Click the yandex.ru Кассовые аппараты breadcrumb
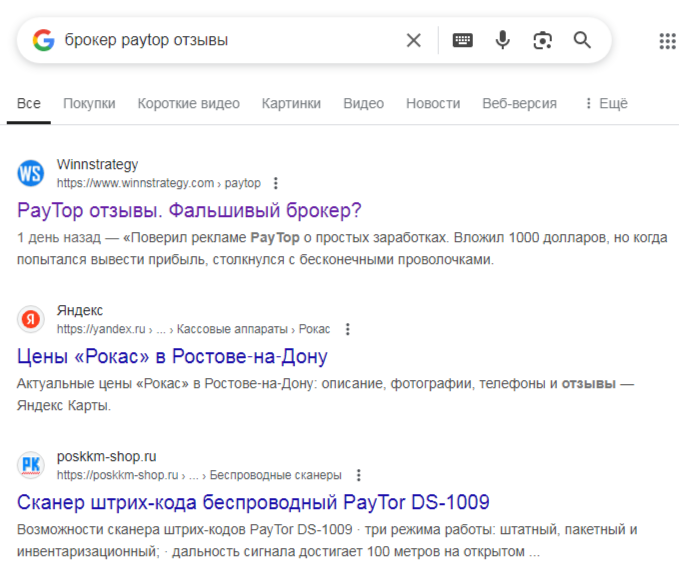Image resolution: width=679 pixels, height=568 pixels. pyautogui.click(x=193, y=329)
